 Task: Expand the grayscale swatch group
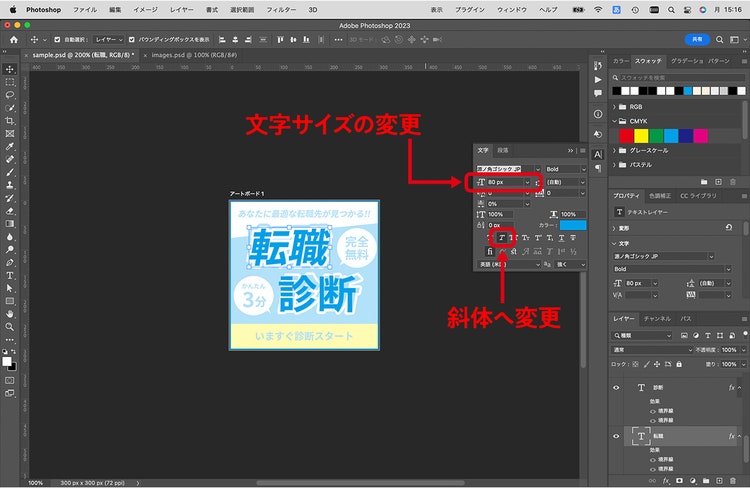pos(615,150)
